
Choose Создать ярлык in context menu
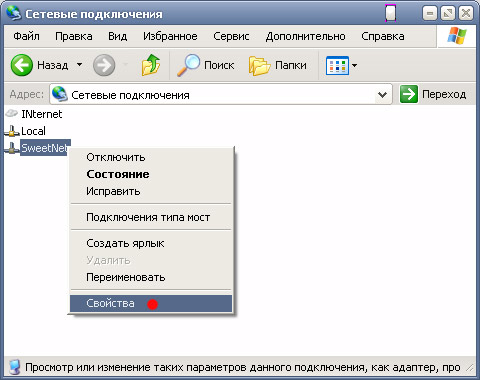point(151,243)
